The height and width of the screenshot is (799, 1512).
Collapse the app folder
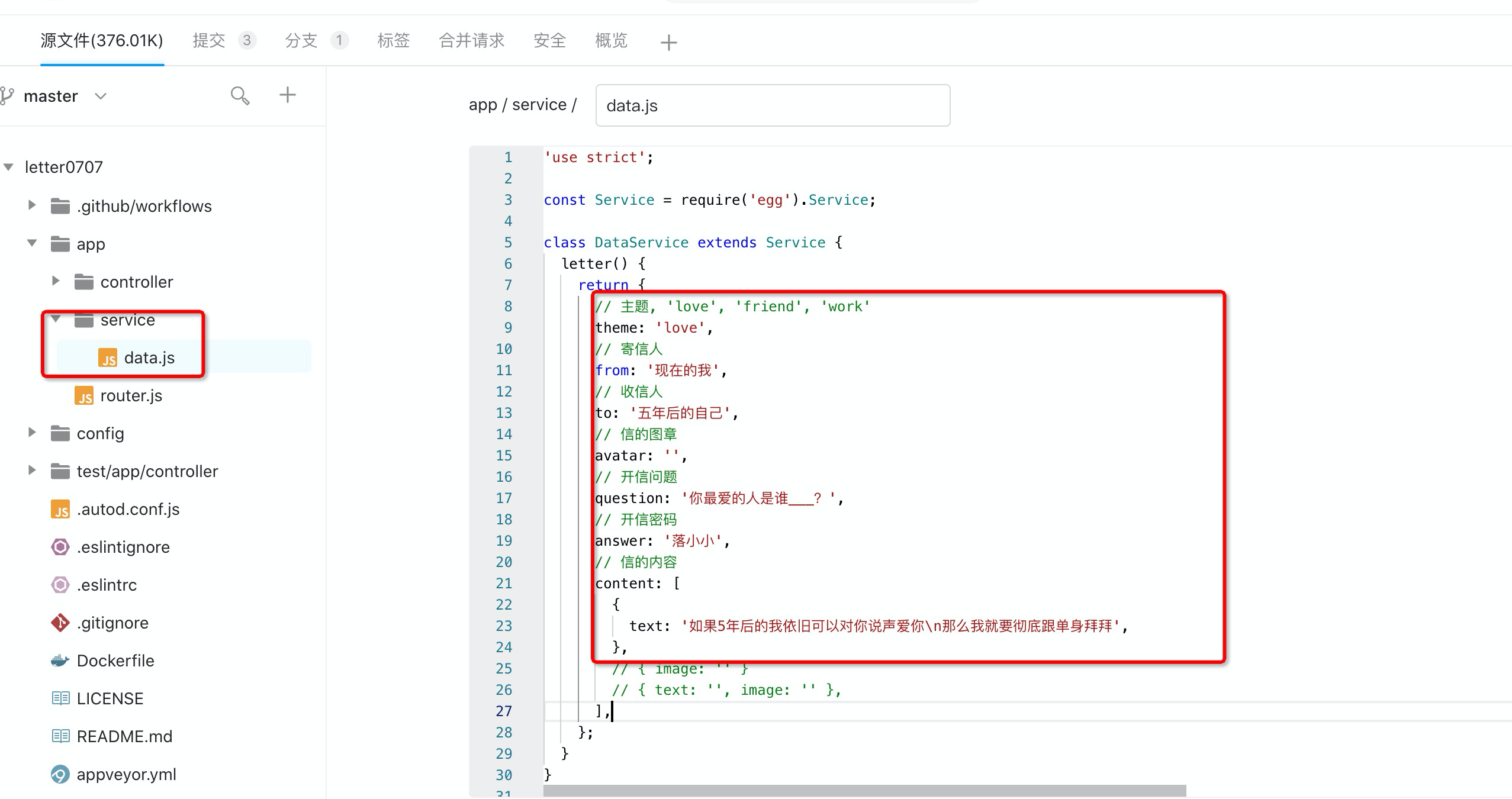tap(32, 243)
